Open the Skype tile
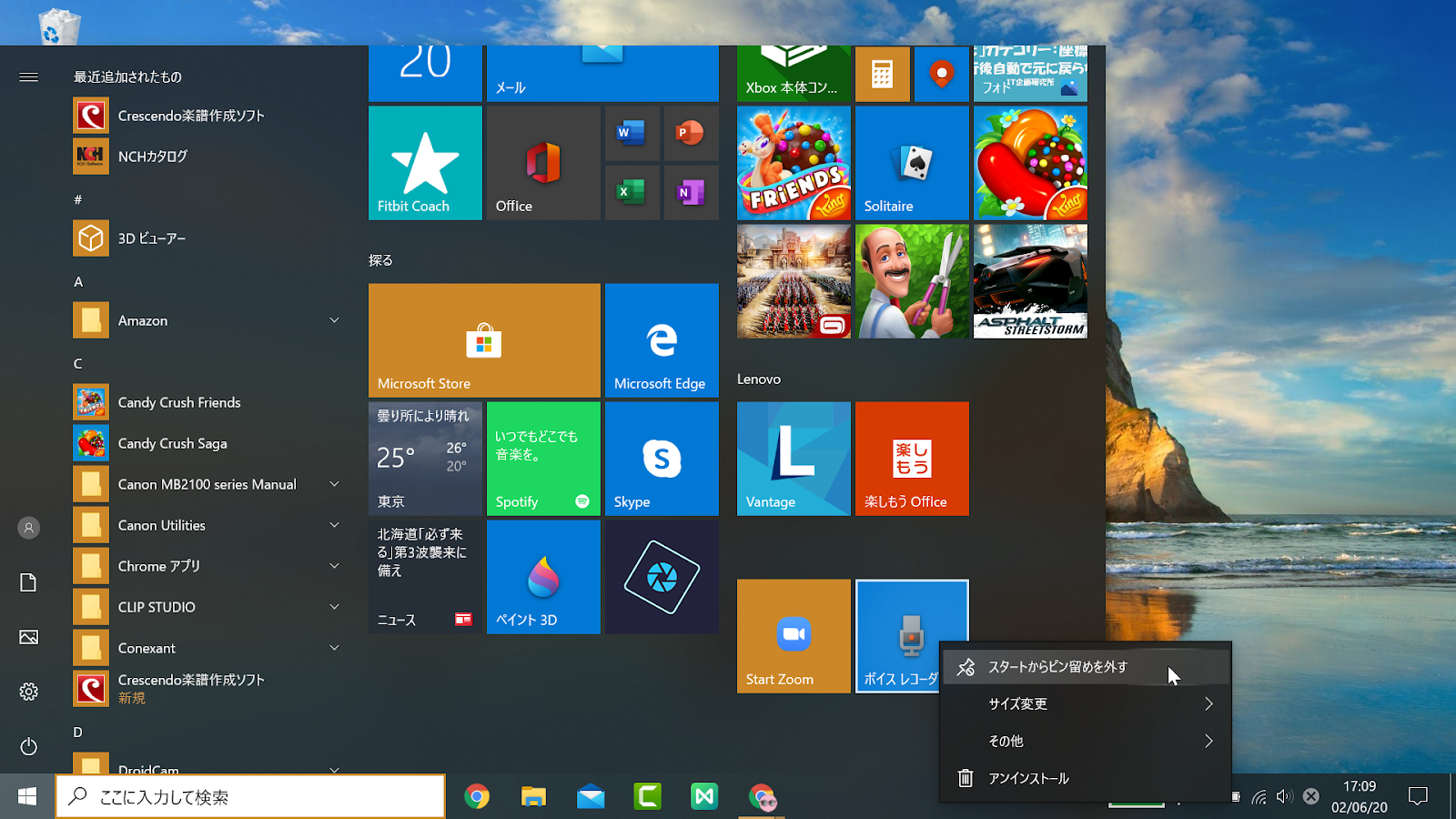The height and width of the screenshot is (819, 1456). (x=662, y=459)
